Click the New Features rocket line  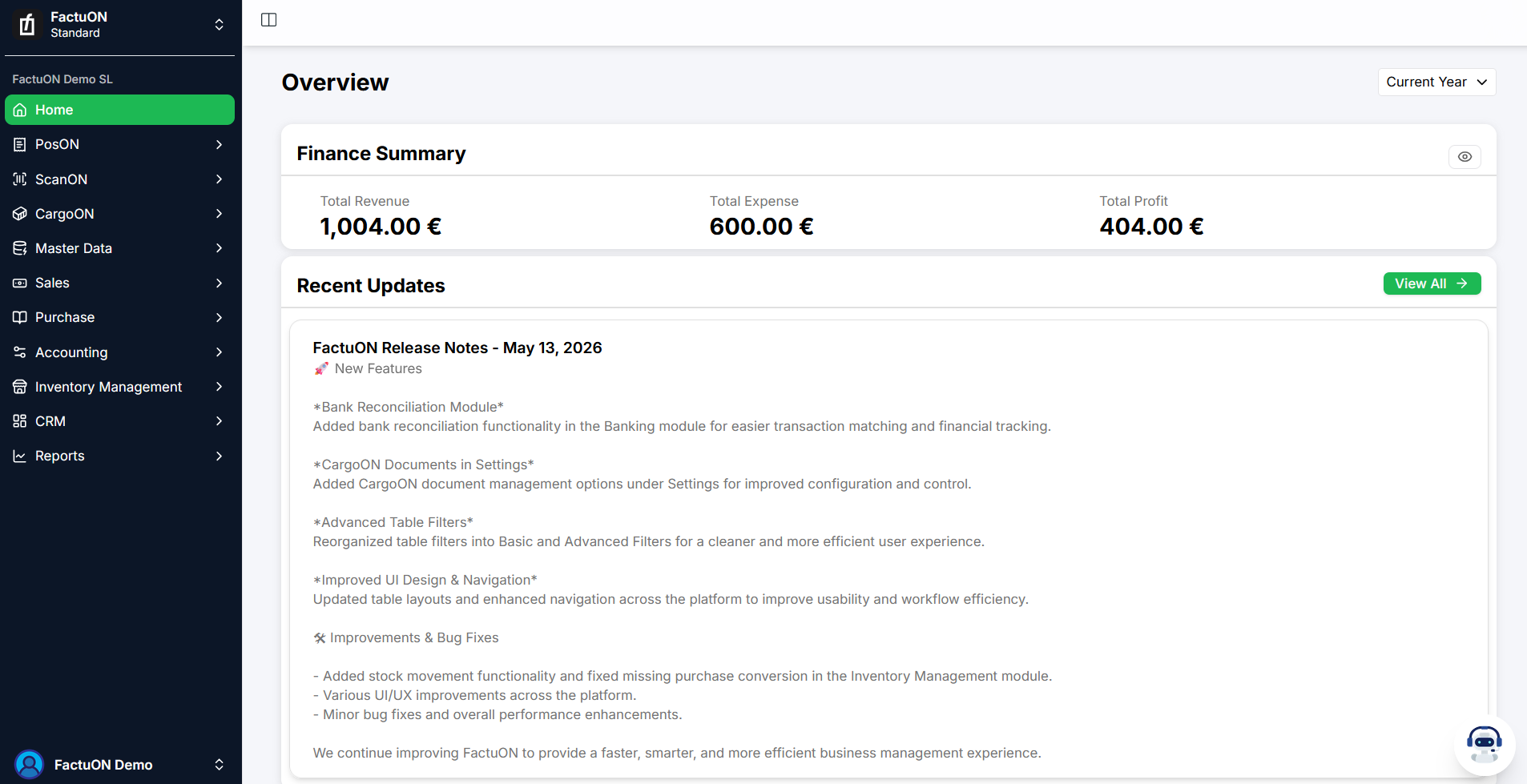coord(368,368)
